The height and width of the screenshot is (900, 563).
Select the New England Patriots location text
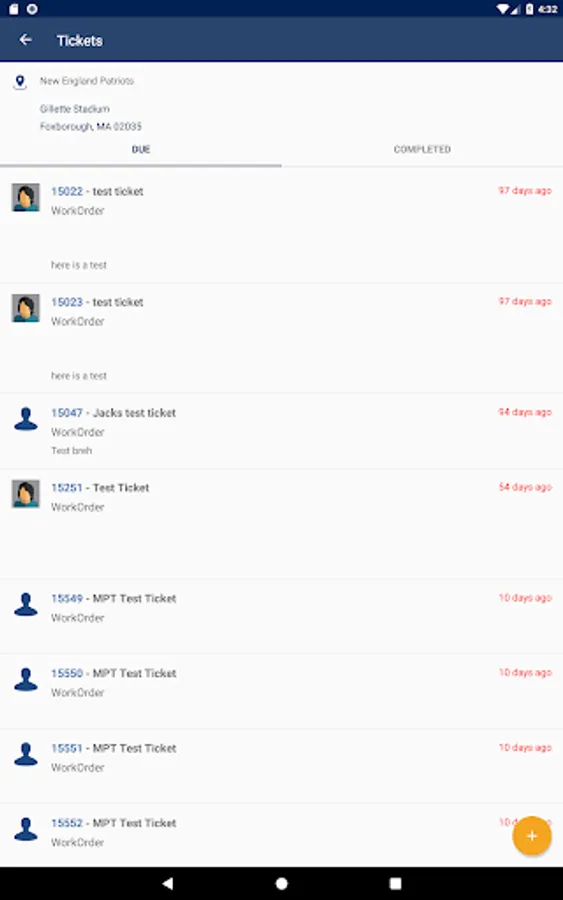[x=87, y=81]
